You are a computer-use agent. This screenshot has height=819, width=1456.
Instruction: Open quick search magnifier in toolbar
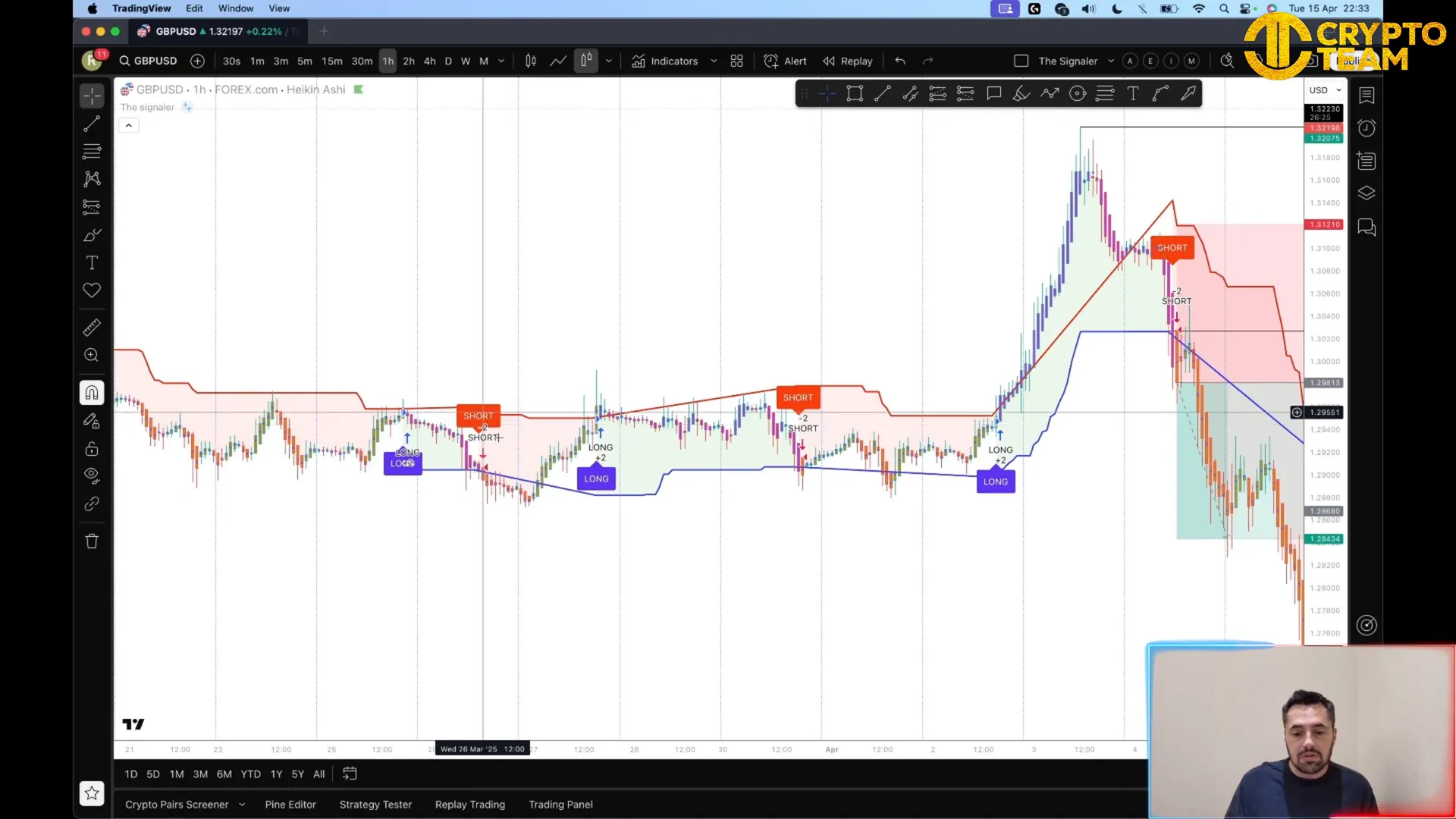(1227, 61)
